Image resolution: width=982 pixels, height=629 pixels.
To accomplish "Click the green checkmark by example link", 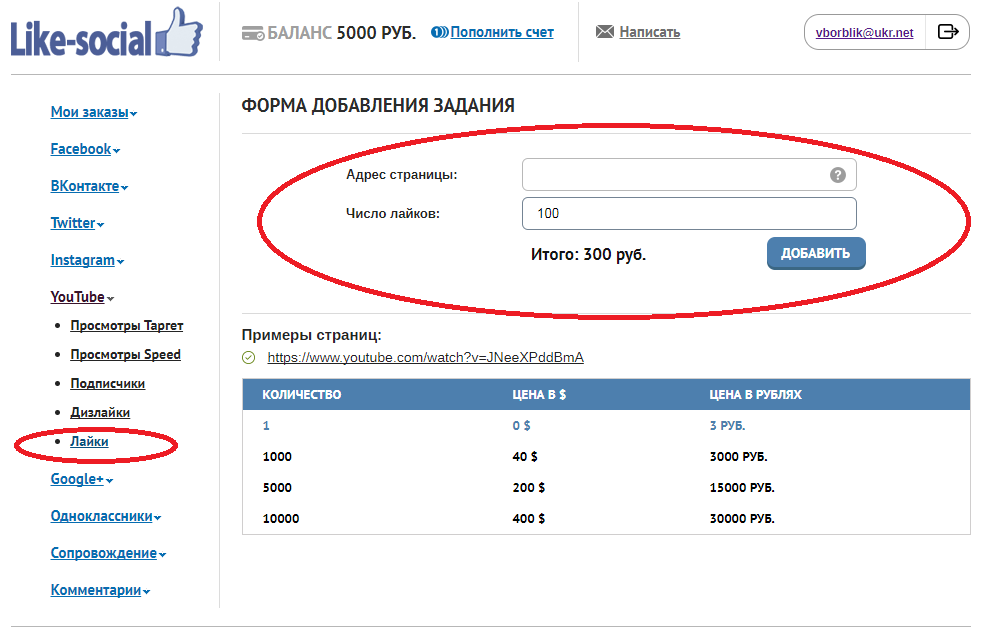I will [249, 357].
